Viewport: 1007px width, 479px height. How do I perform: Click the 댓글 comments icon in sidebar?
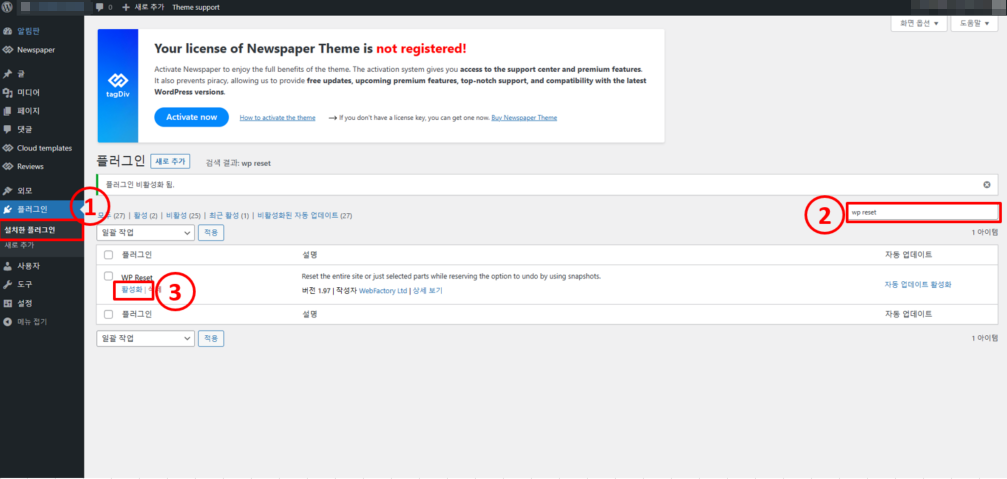click(x=8, y=129)
